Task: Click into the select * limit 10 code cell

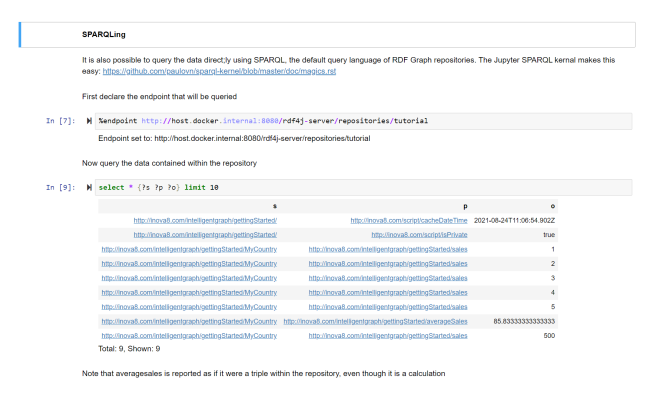Action: [x=363, y=188]
